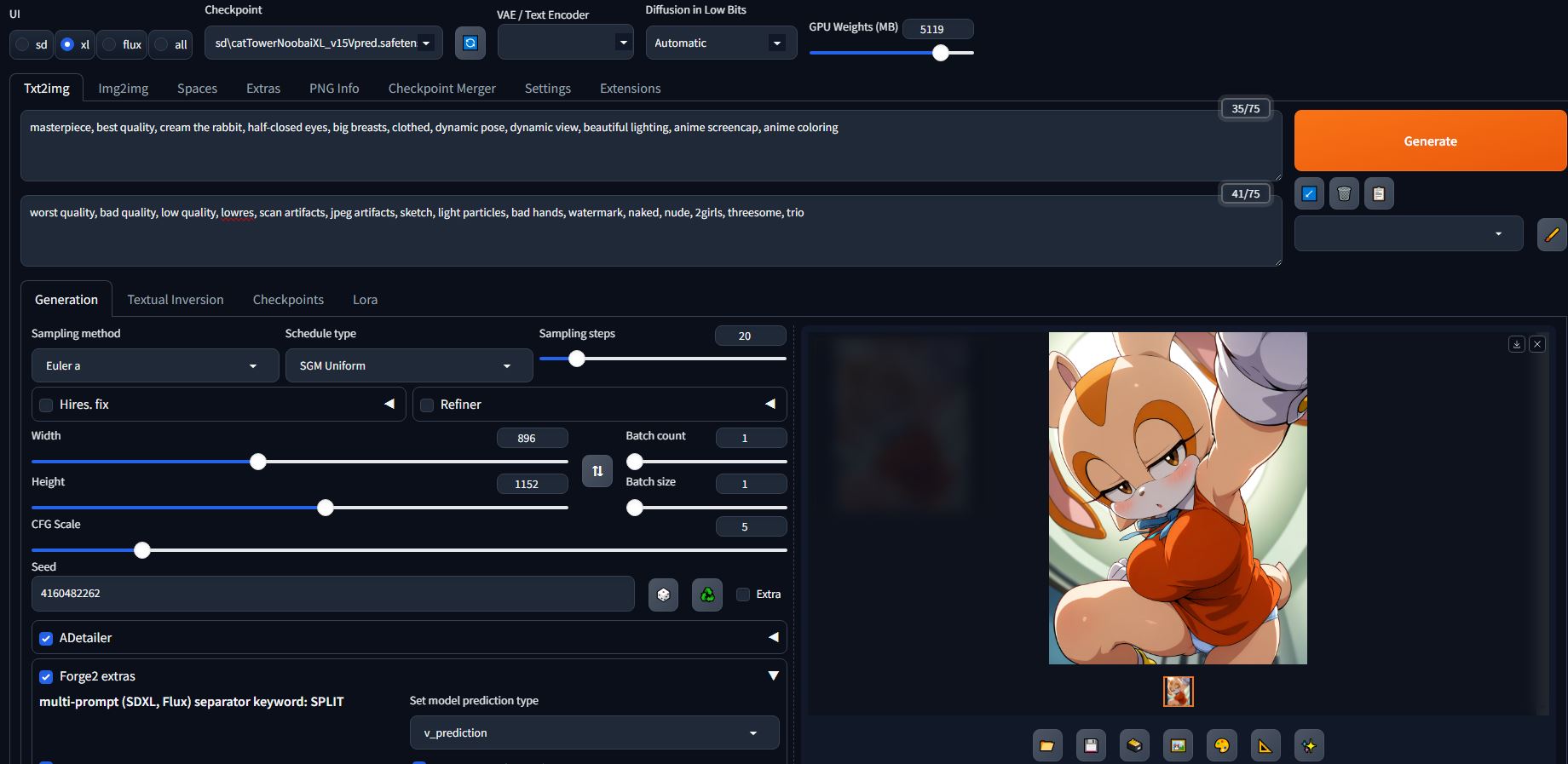
Task: Open the Settings tab
Action: click(548, 89)
